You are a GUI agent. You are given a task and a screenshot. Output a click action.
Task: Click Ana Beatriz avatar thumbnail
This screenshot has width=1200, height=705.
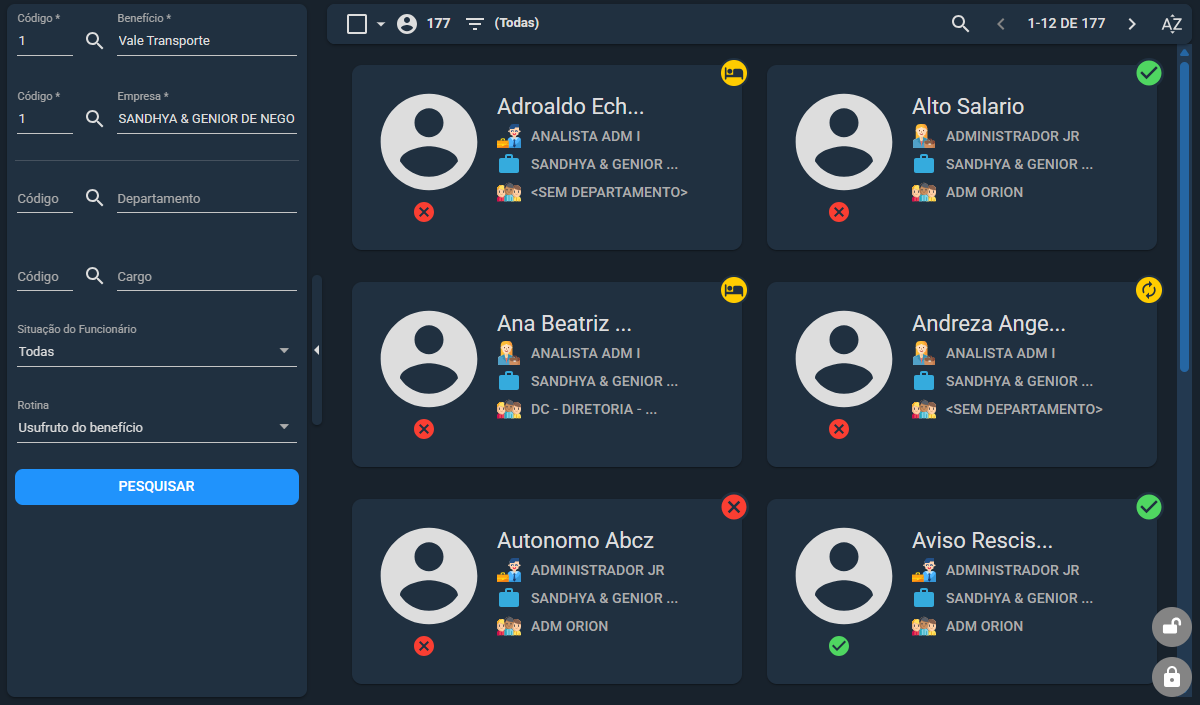(x=429, y=359)
